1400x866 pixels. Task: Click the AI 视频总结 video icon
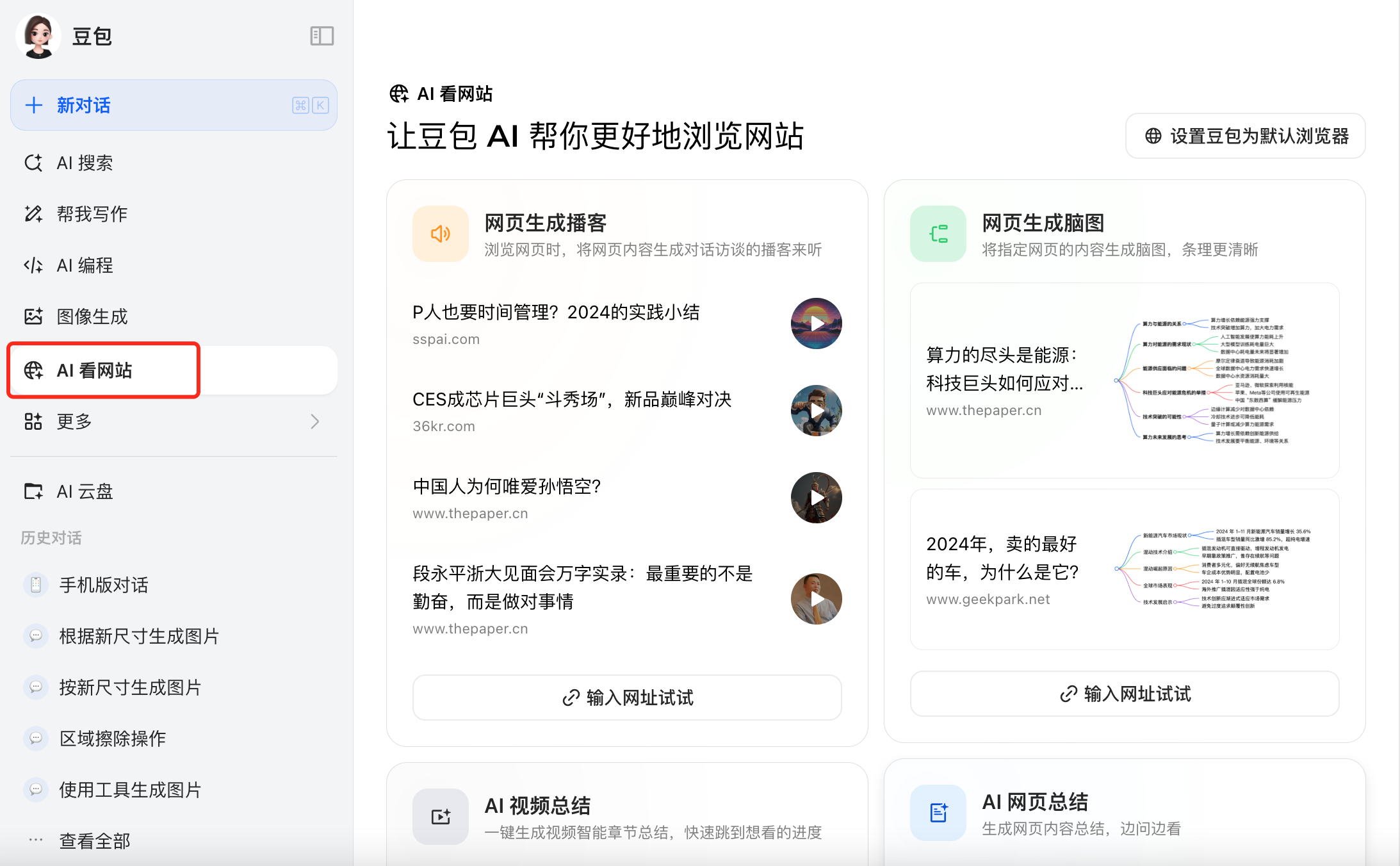pyautogui.click(x=441, y=817)
